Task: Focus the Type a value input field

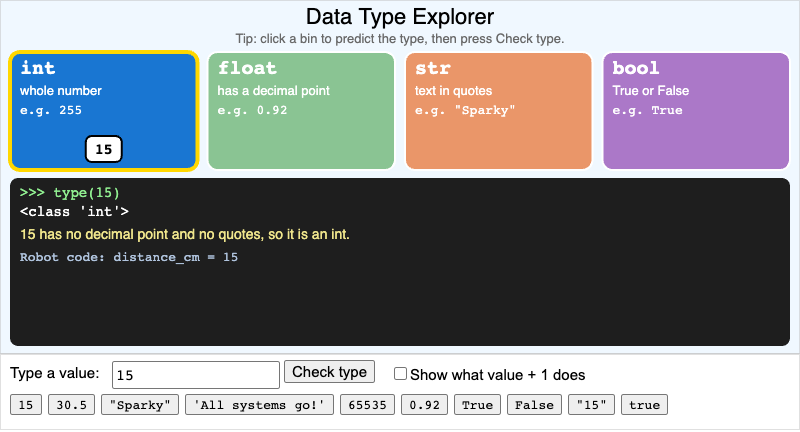Action: (x=196, y=375)
